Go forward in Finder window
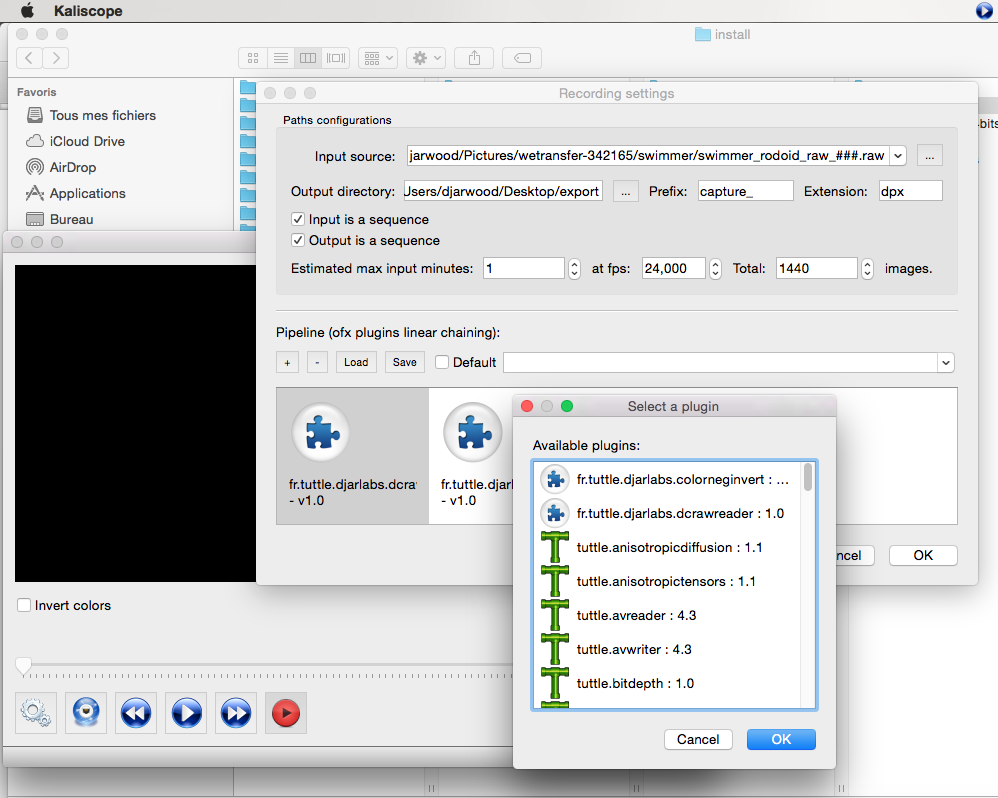998x798 pixels. pyautogui.click(x=56, y=58)
